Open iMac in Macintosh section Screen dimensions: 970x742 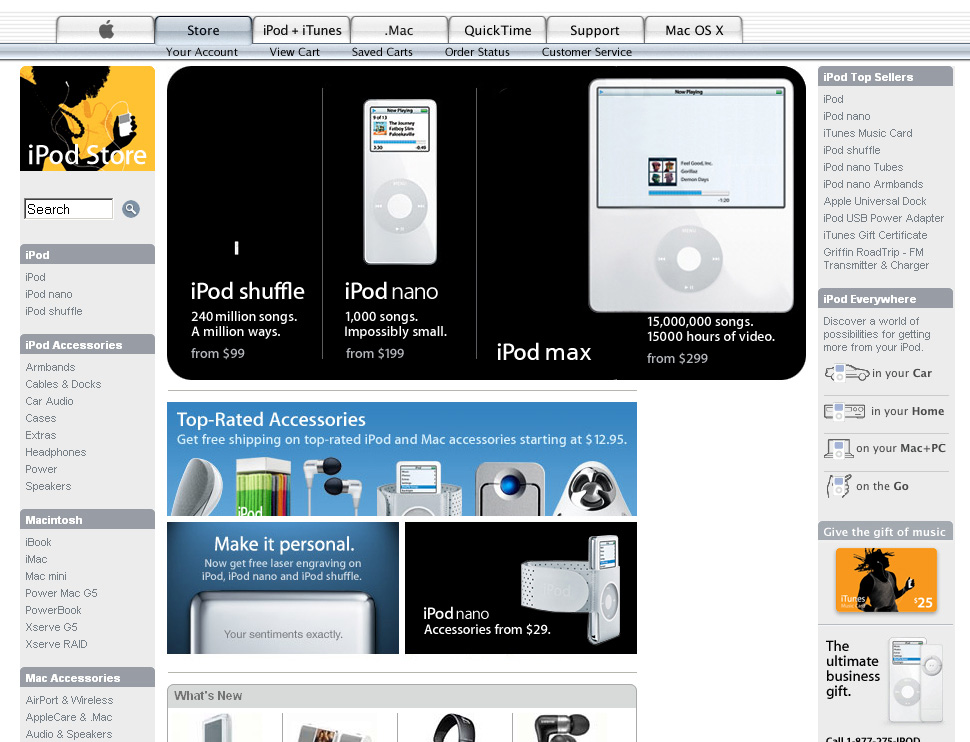point(36,559)
